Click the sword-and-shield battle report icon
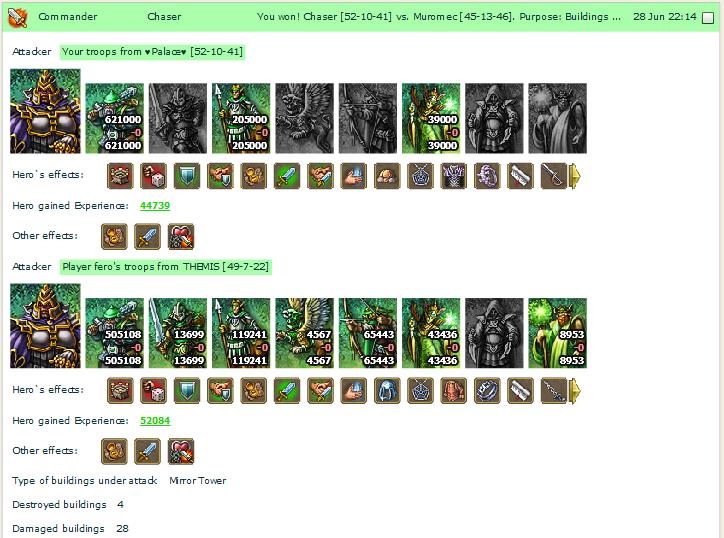The image size is (724, 538). 18,18
